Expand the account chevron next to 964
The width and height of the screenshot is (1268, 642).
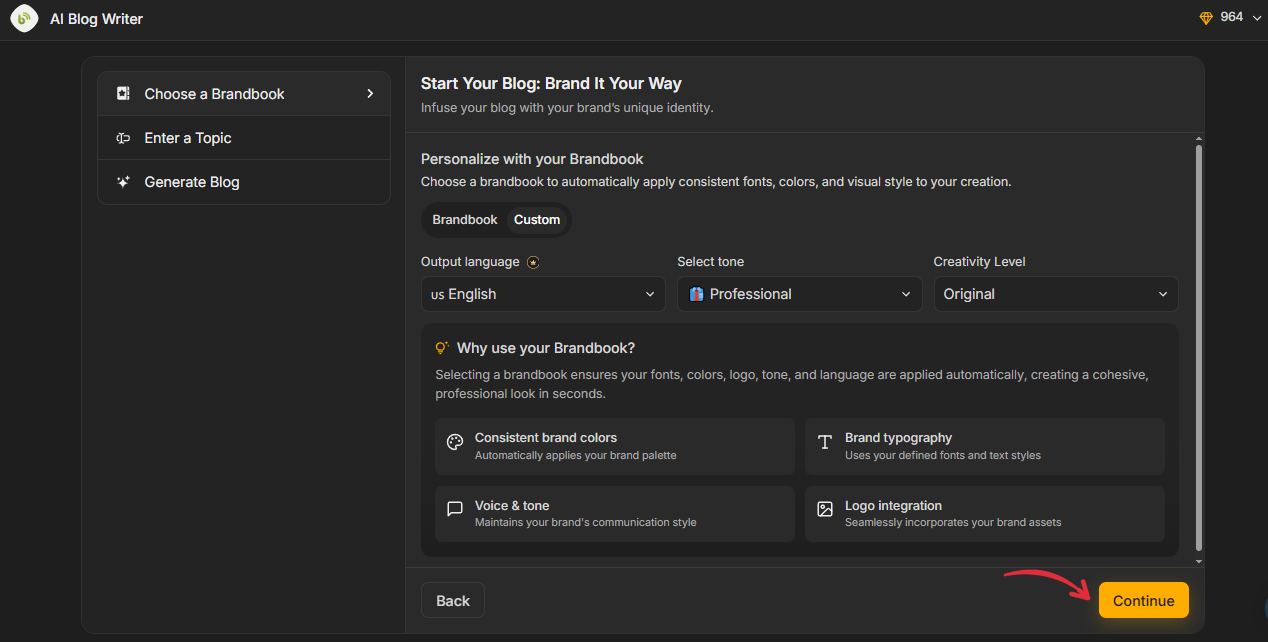[1257, 18]
